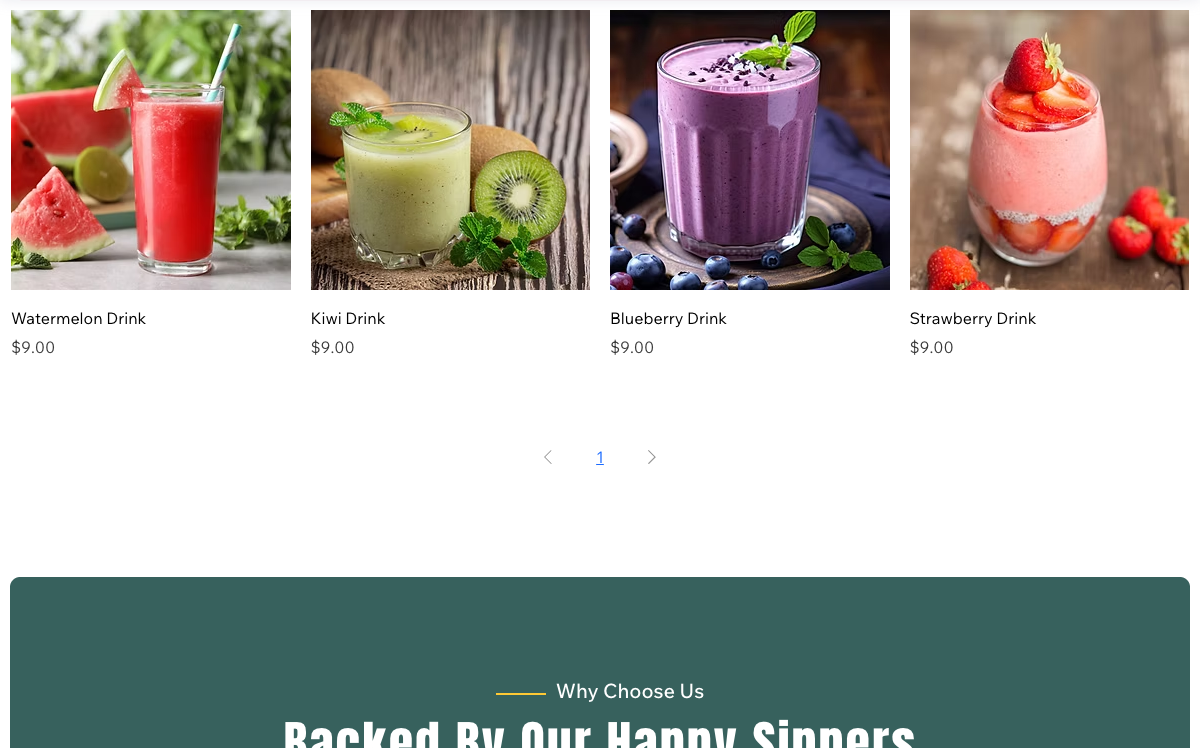This screenshot has width=1200, height=748.
Task: Click the previous page arrow
Action: 548,457
